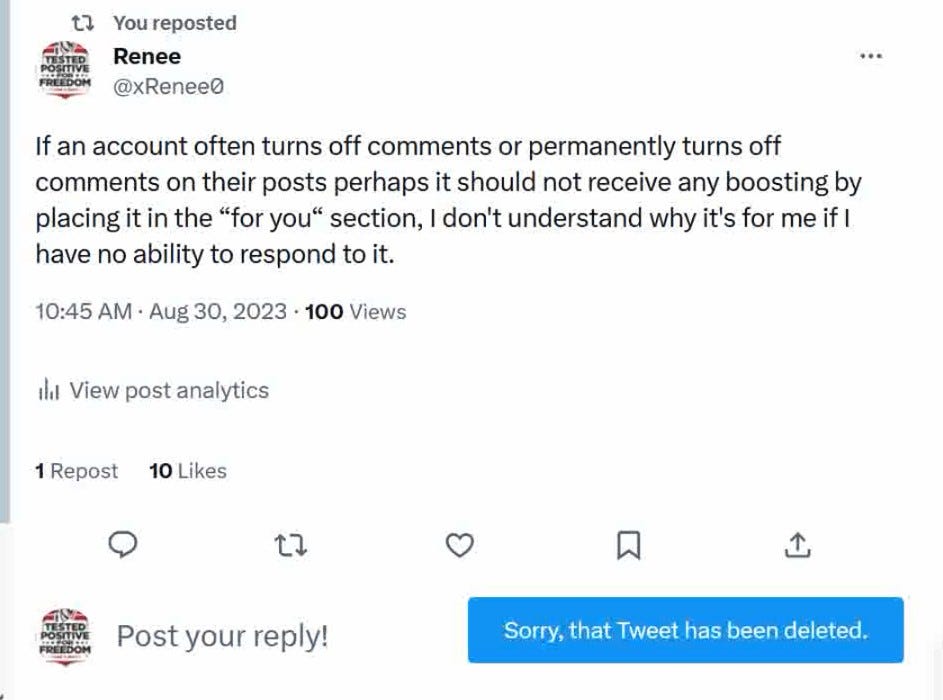Open the share upload icon
The image size is (943, 700).
point(797,545)
